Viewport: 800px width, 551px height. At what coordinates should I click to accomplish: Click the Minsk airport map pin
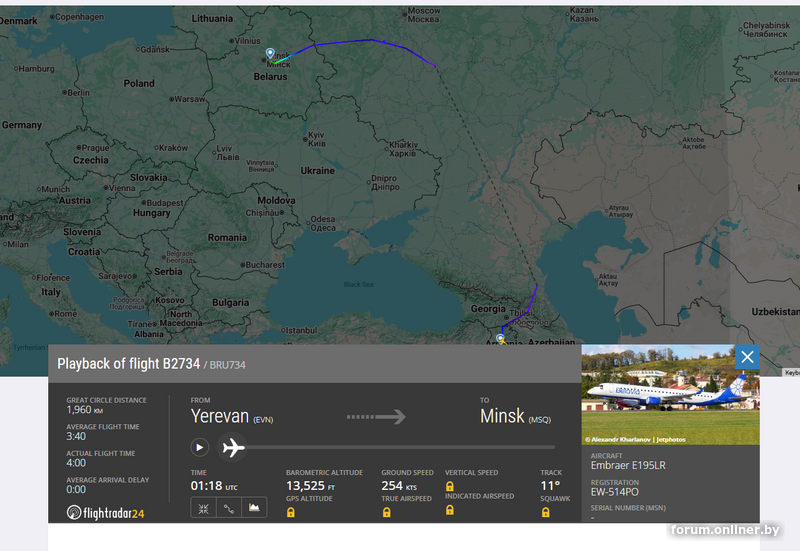[270, 53]
